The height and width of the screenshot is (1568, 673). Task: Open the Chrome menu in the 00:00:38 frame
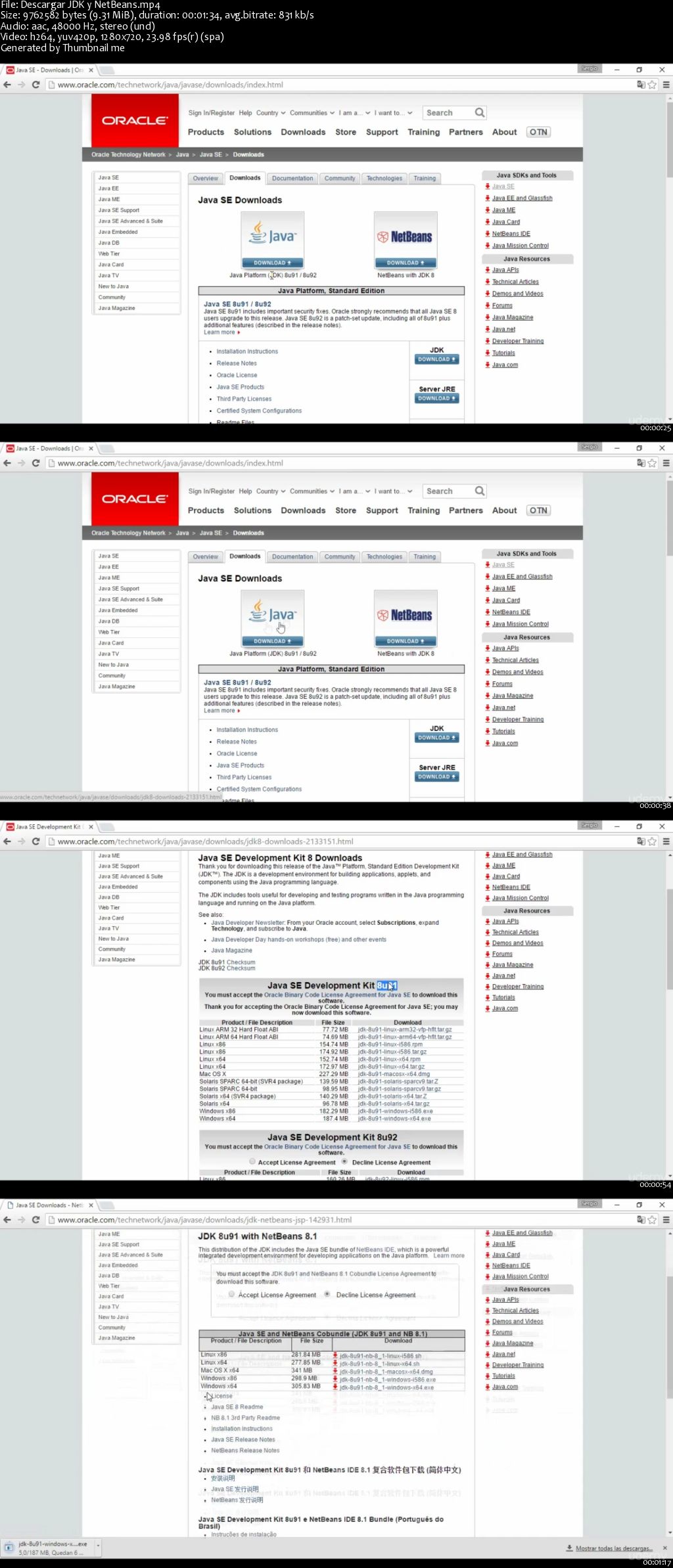[666, 463]
